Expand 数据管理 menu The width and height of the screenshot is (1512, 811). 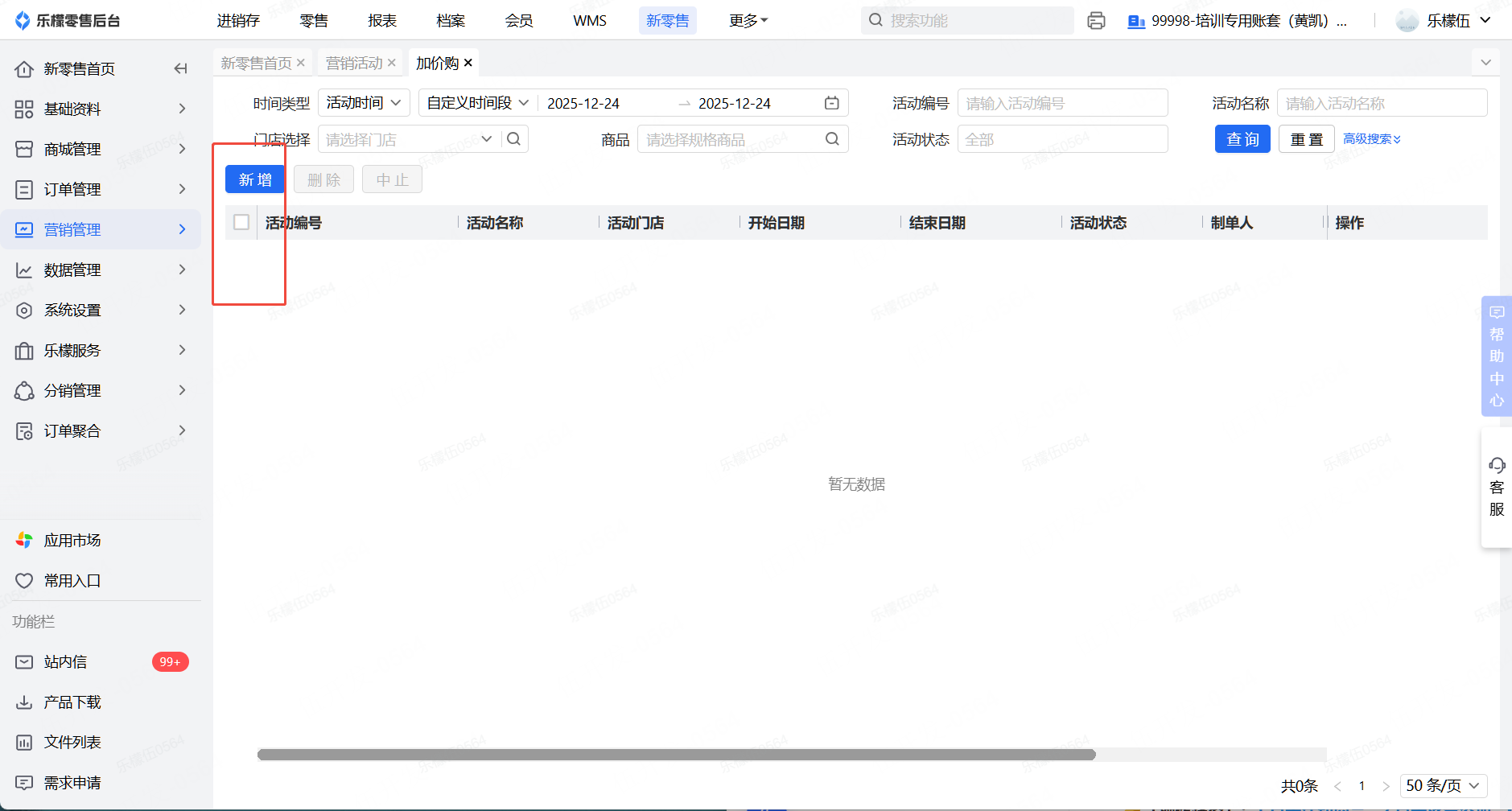tap(101, 270)
